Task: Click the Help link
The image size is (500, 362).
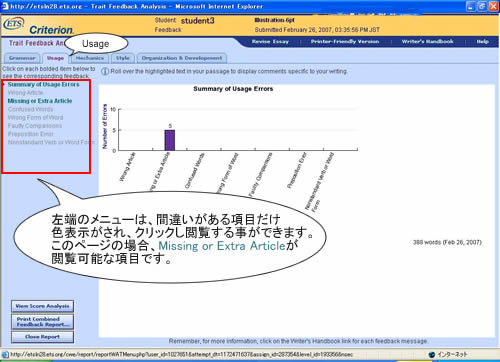Action: click(482, 42)
